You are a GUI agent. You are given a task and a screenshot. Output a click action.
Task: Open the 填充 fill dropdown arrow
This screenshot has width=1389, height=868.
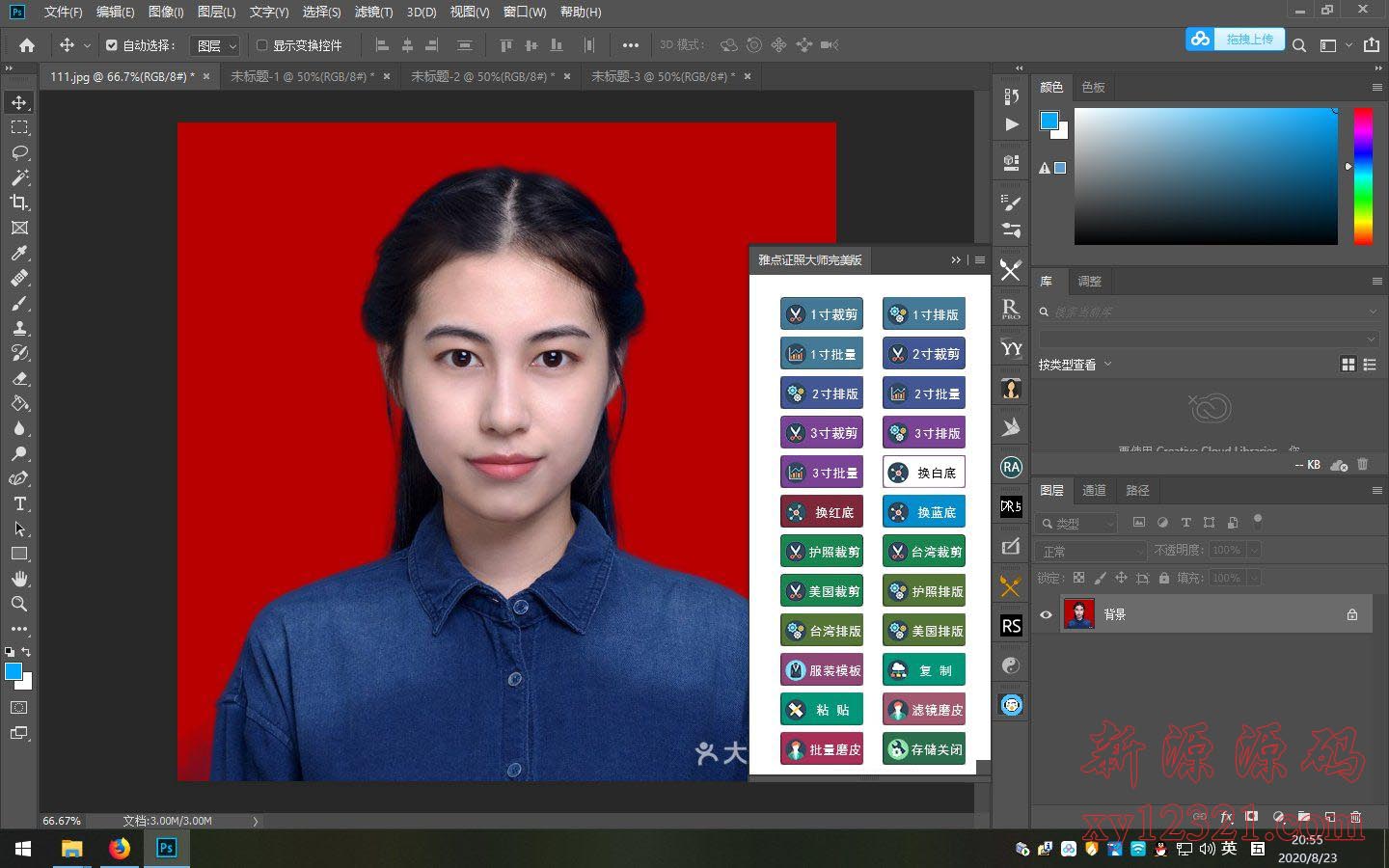1254,578
